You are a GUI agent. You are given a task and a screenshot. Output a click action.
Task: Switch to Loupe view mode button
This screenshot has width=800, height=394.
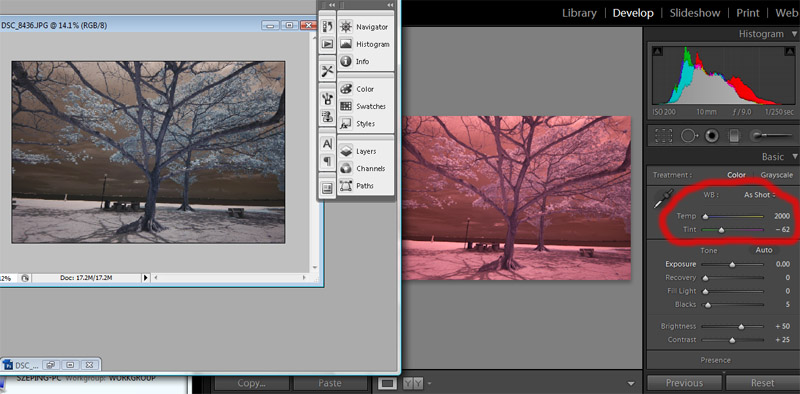click(388, 383)
